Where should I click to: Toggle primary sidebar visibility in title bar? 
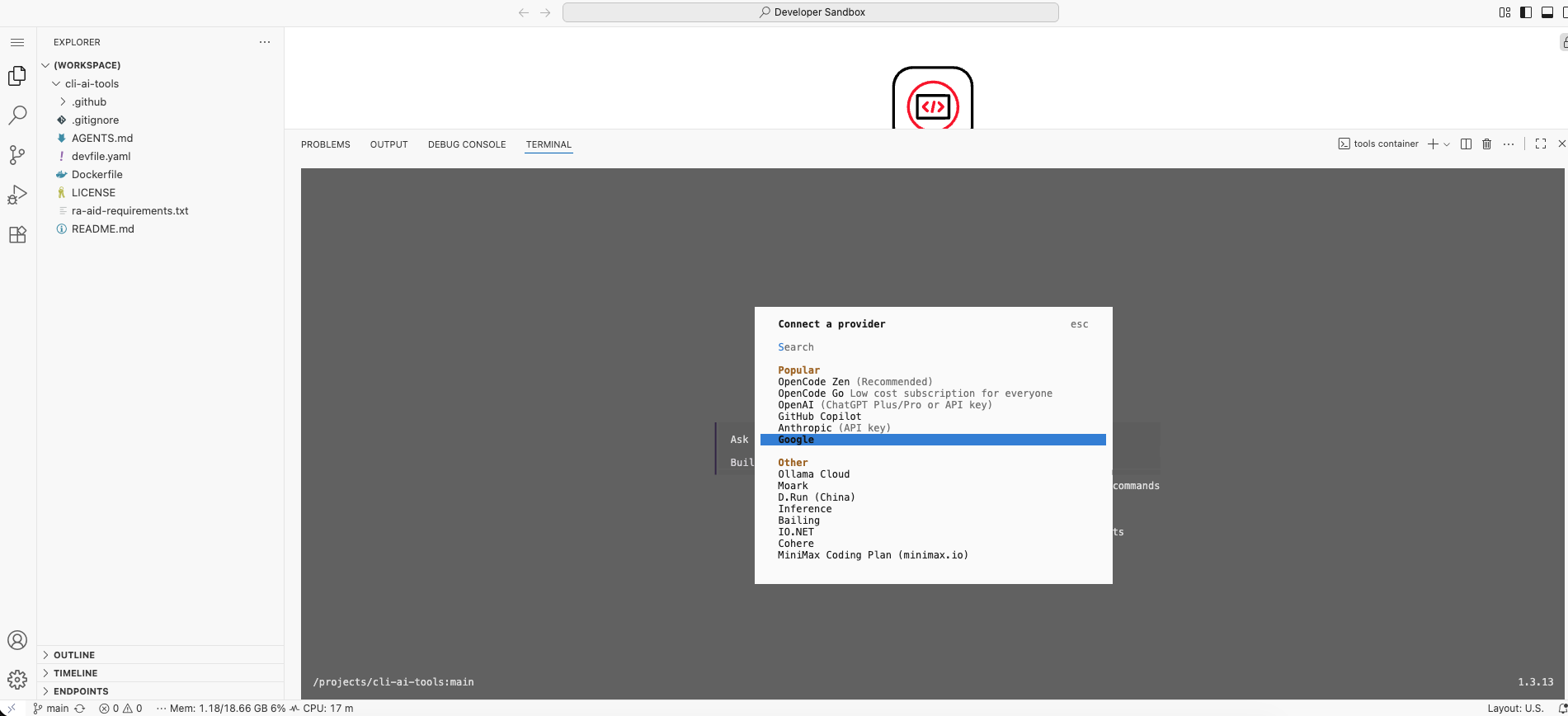1526,12
